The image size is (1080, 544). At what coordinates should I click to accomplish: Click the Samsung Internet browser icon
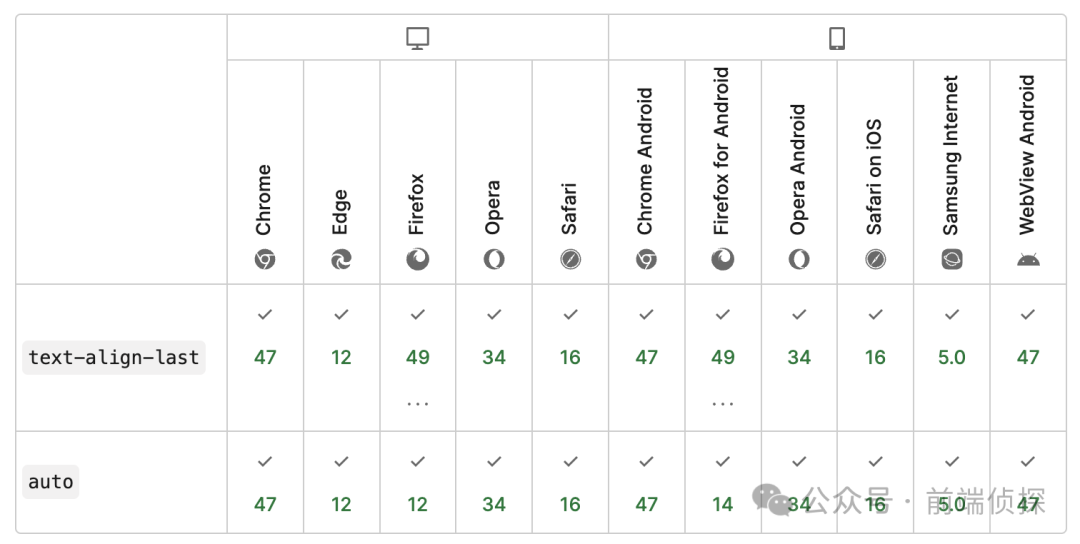[952, 260]
